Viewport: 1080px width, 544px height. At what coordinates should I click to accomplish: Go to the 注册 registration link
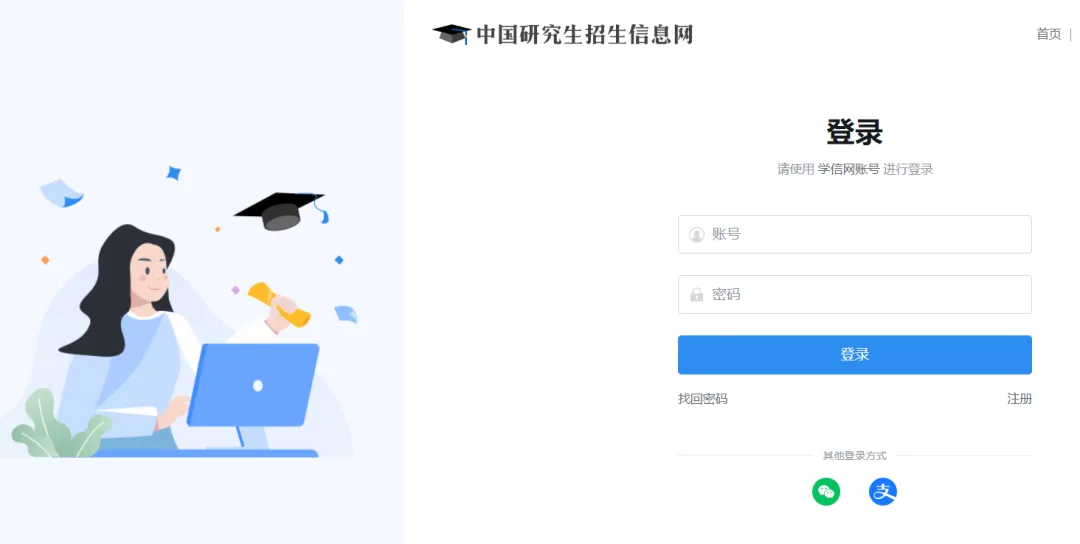tap(1019, 399)
